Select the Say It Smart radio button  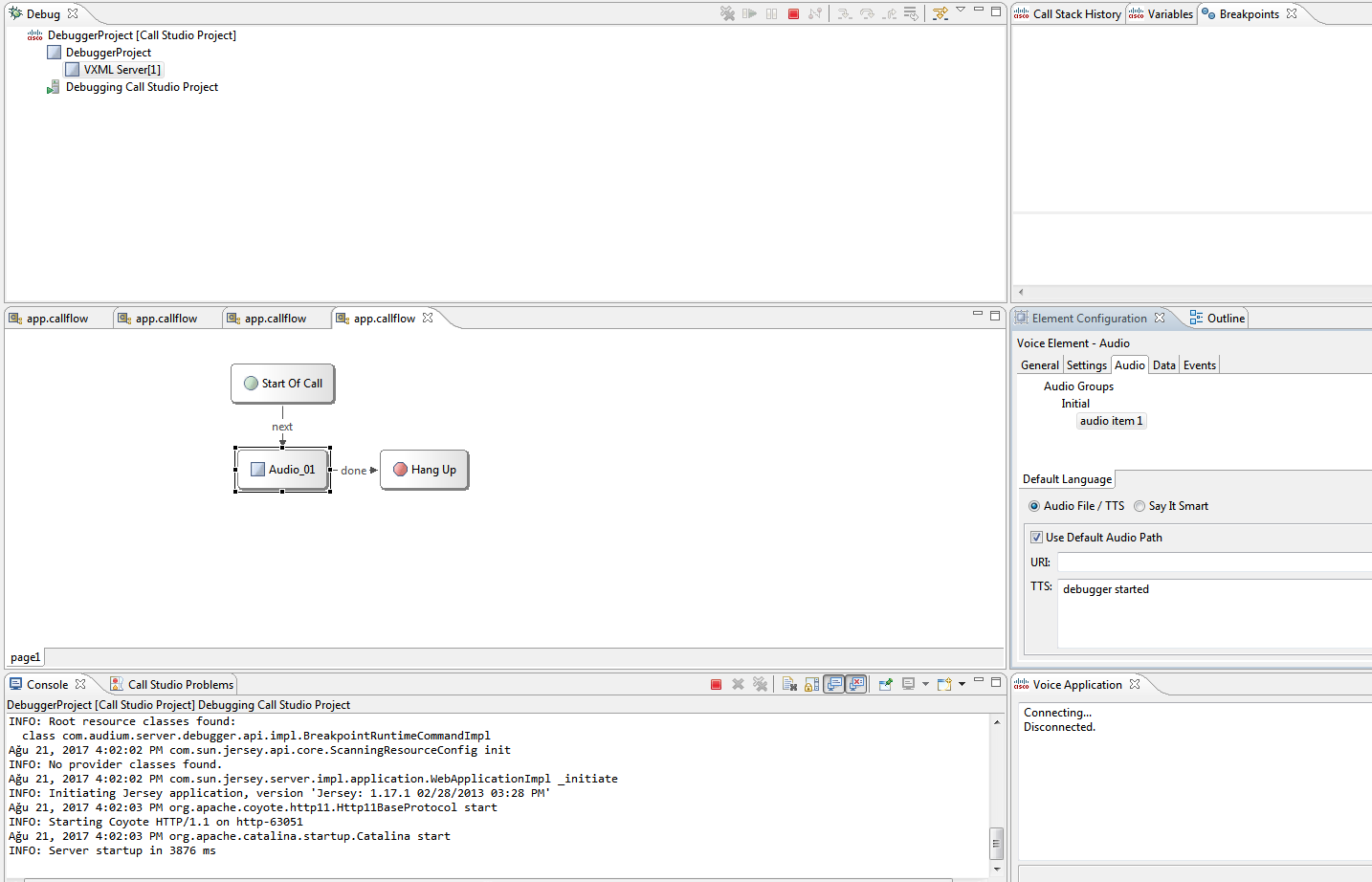pos(1140,506)
